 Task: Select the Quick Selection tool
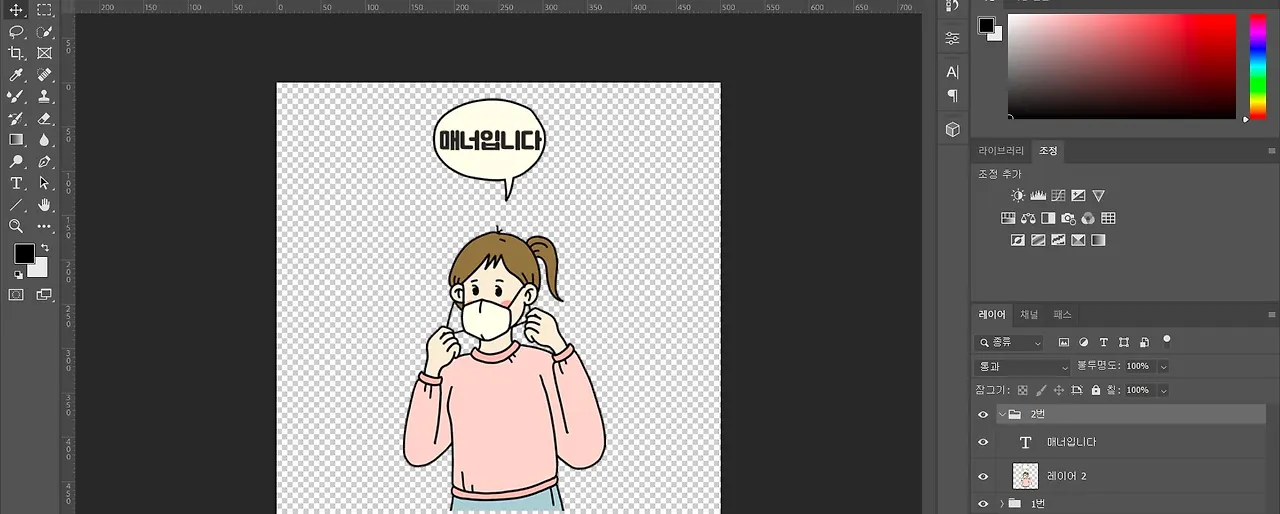pyautogui.click(x=44, y=32)
